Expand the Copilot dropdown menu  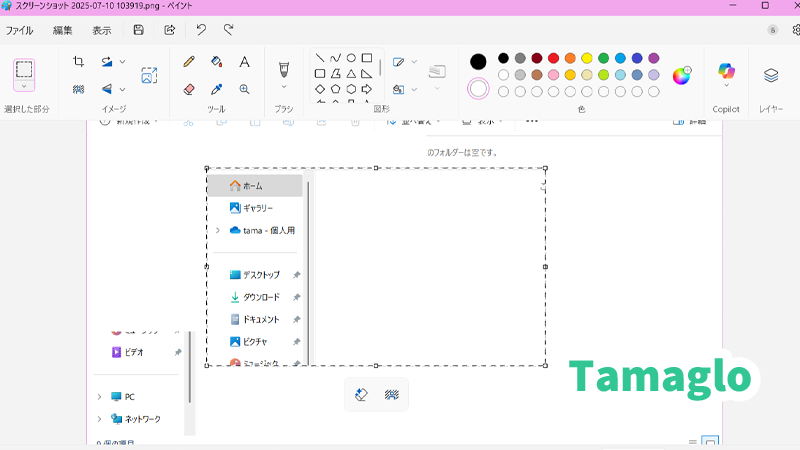click(726, 87)
